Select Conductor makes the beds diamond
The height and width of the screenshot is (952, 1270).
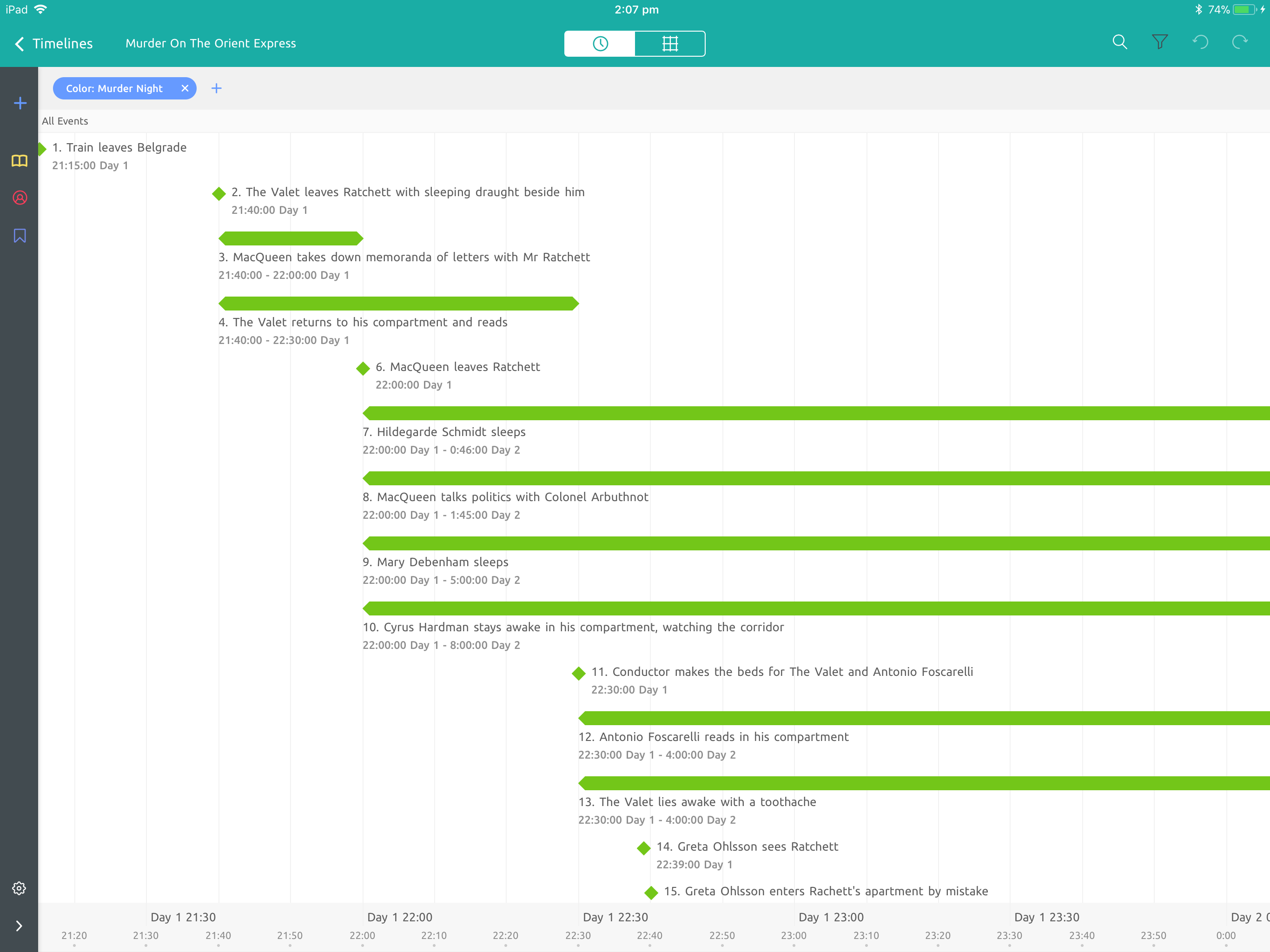pyautogui.click(x=579, y=673)
